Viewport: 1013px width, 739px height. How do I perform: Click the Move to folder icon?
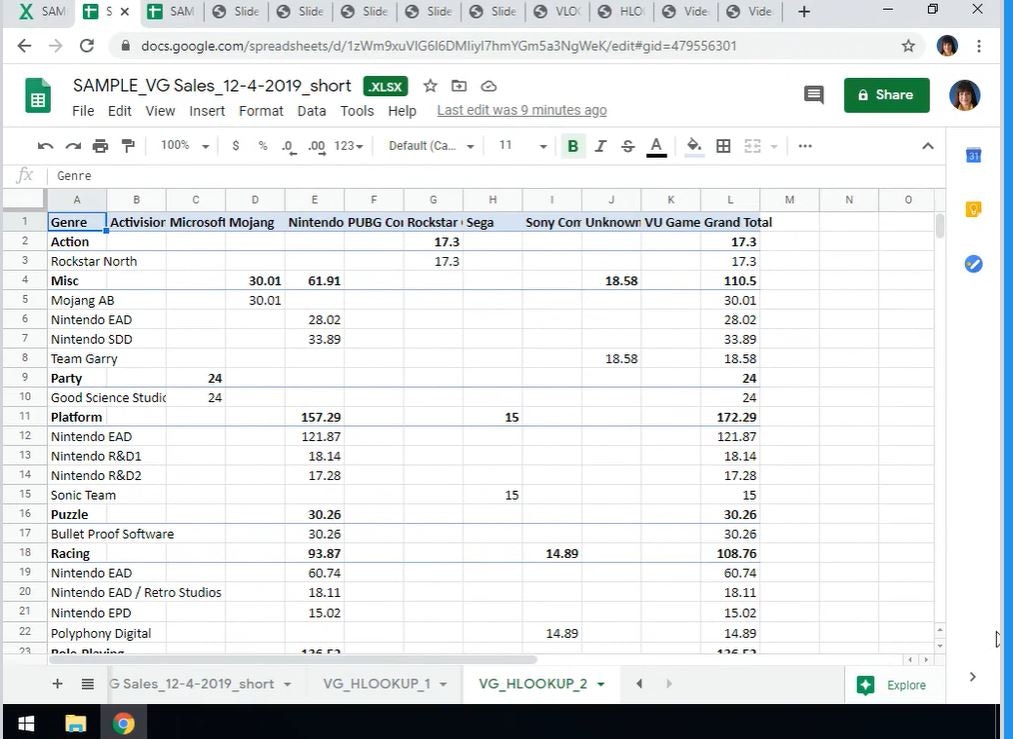459,86
